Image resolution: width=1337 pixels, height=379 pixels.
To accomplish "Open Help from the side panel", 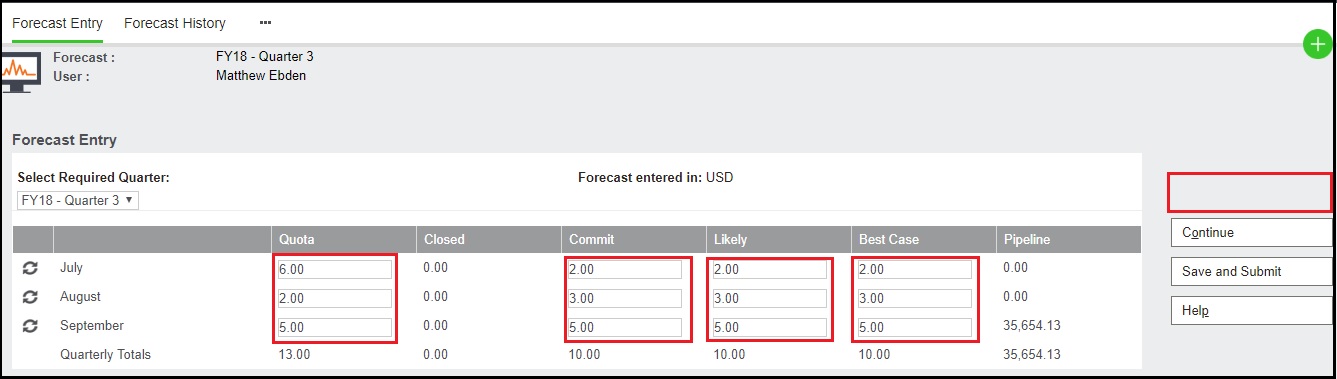I will pos(1251,311).
